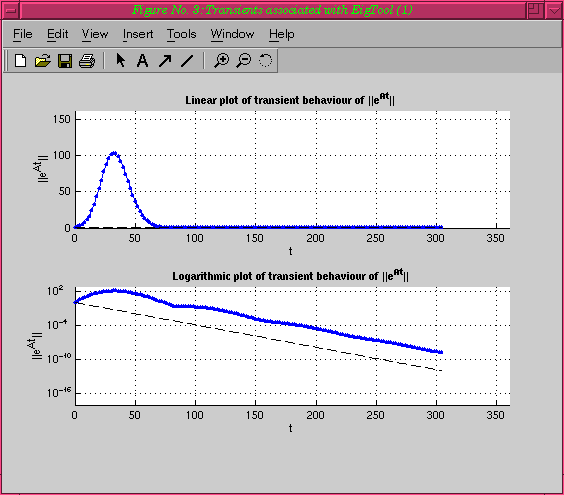Click the maximize button in title bar
564x495 pixels.
535,10
